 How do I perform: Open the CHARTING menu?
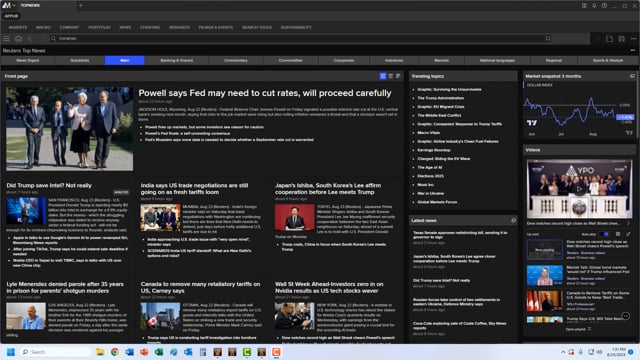click(150, 27)
